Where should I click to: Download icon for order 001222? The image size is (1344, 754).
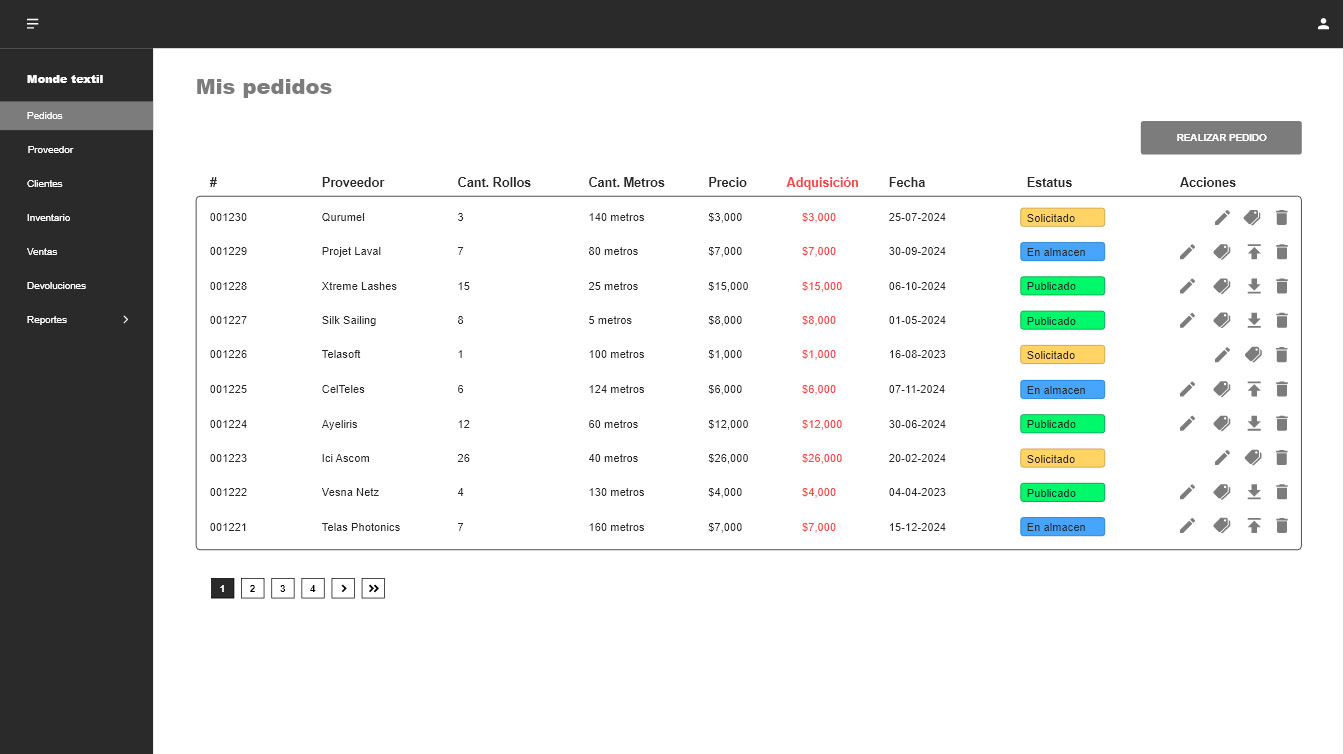click(1254, 492)
